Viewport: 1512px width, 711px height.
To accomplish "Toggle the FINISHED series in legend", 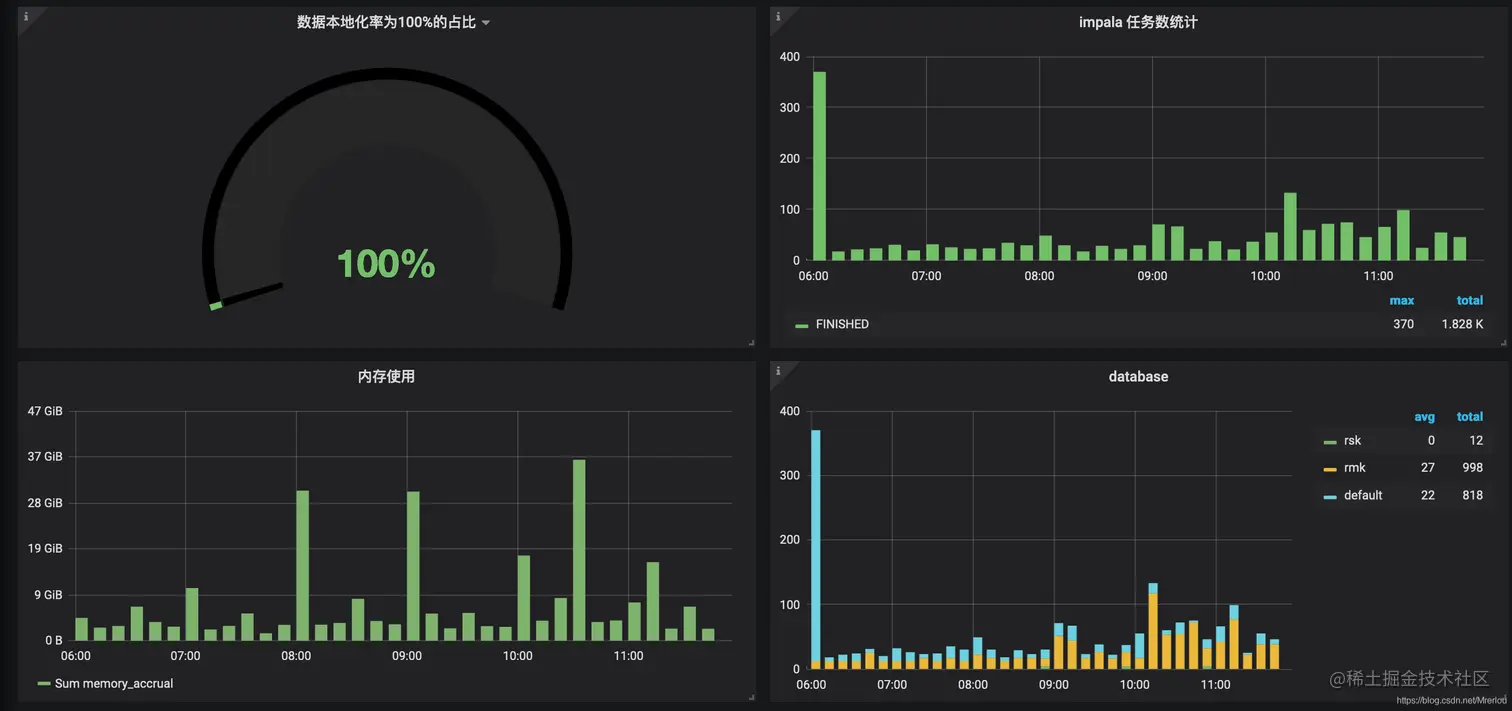I will tap(842, 324).
